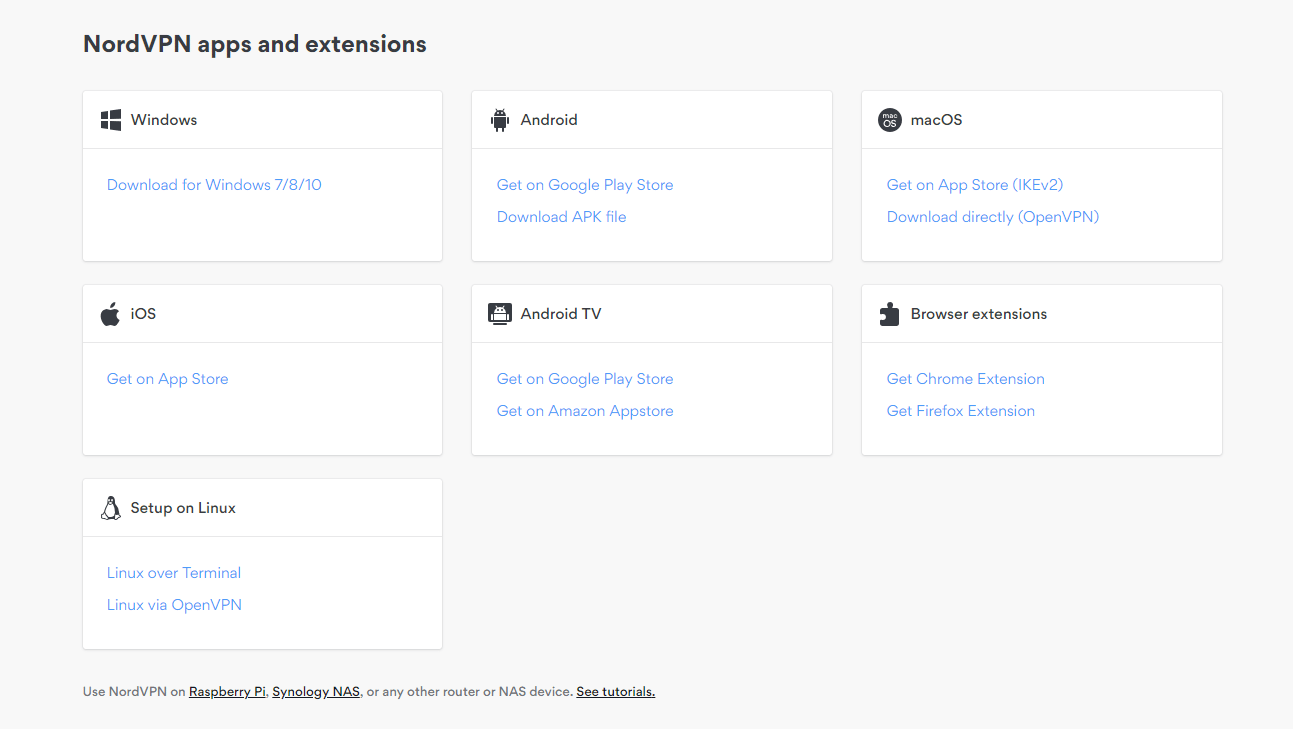Open Linux over Terminal link
This screenshot has height=729, width=1293.
click(174, 573)
